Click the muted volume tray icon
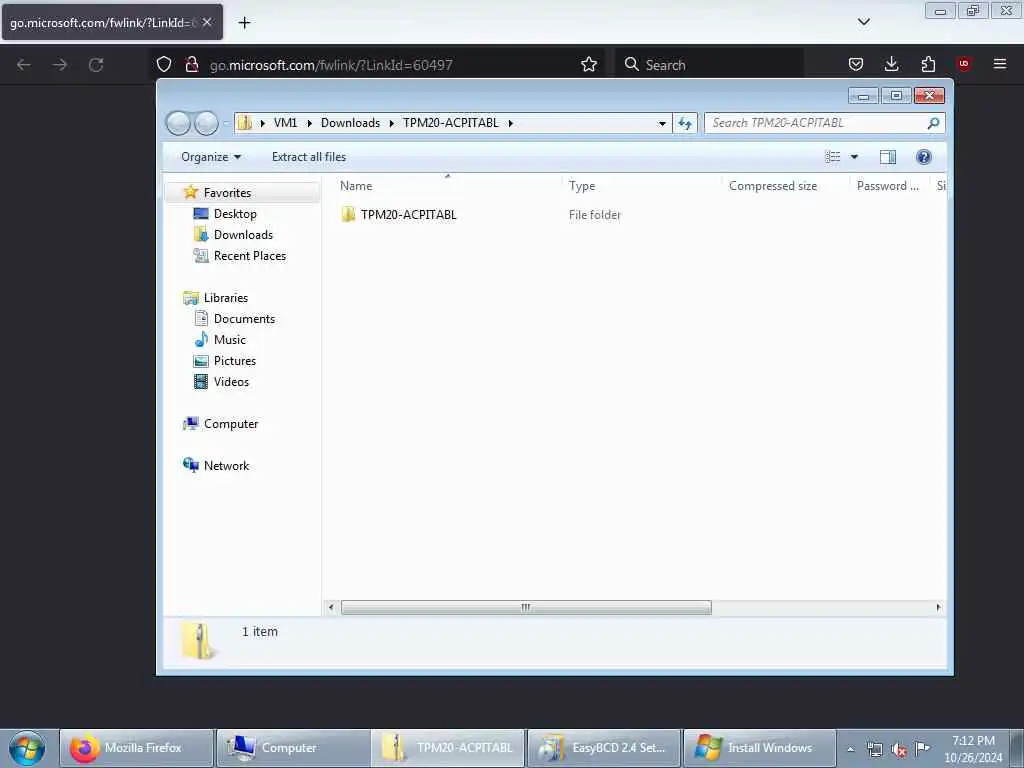This screenshot has height=768, width=1024. [x=899, y=749]
